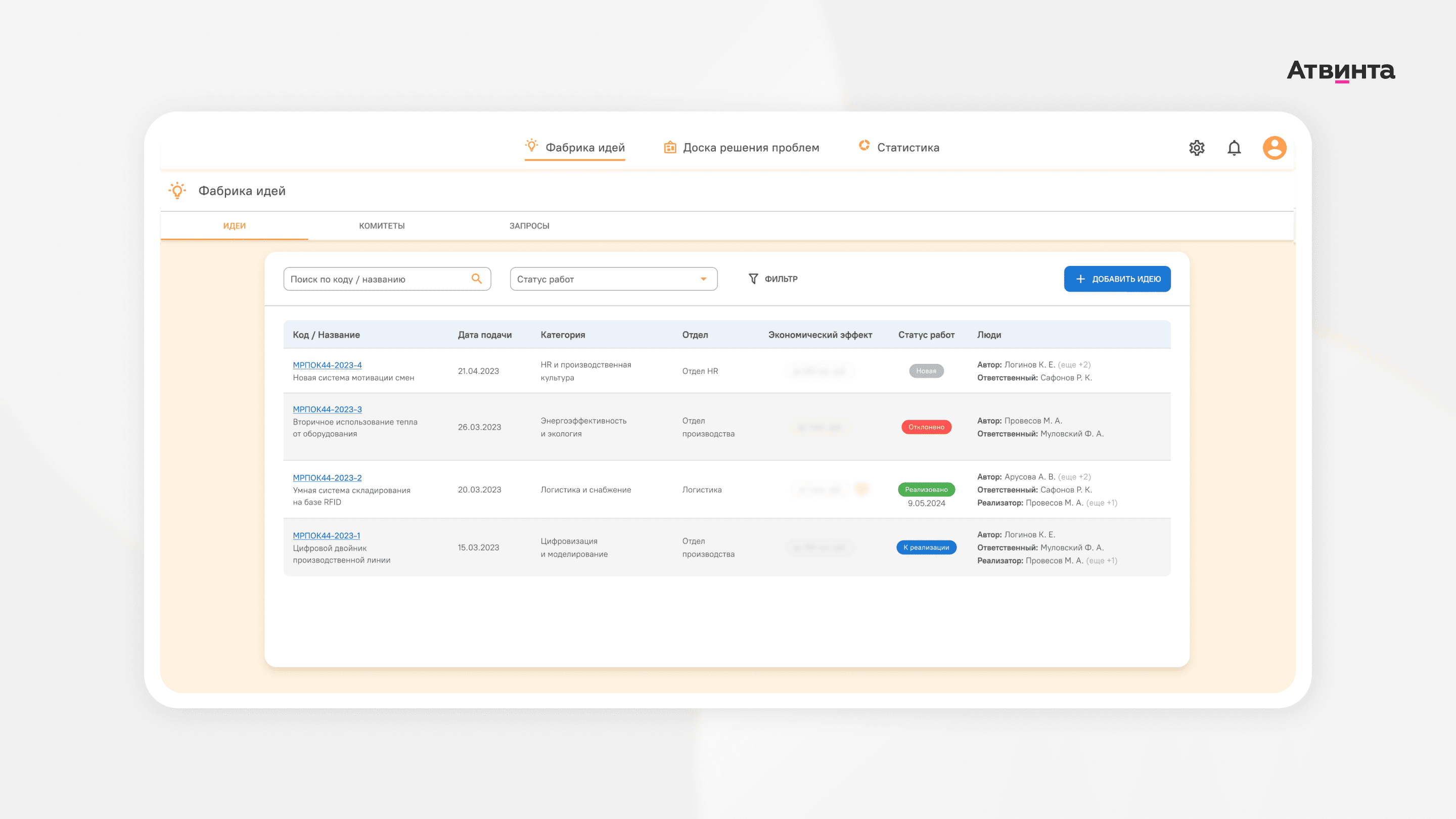Click category Цифровизация и моделирование

(574, 547)
